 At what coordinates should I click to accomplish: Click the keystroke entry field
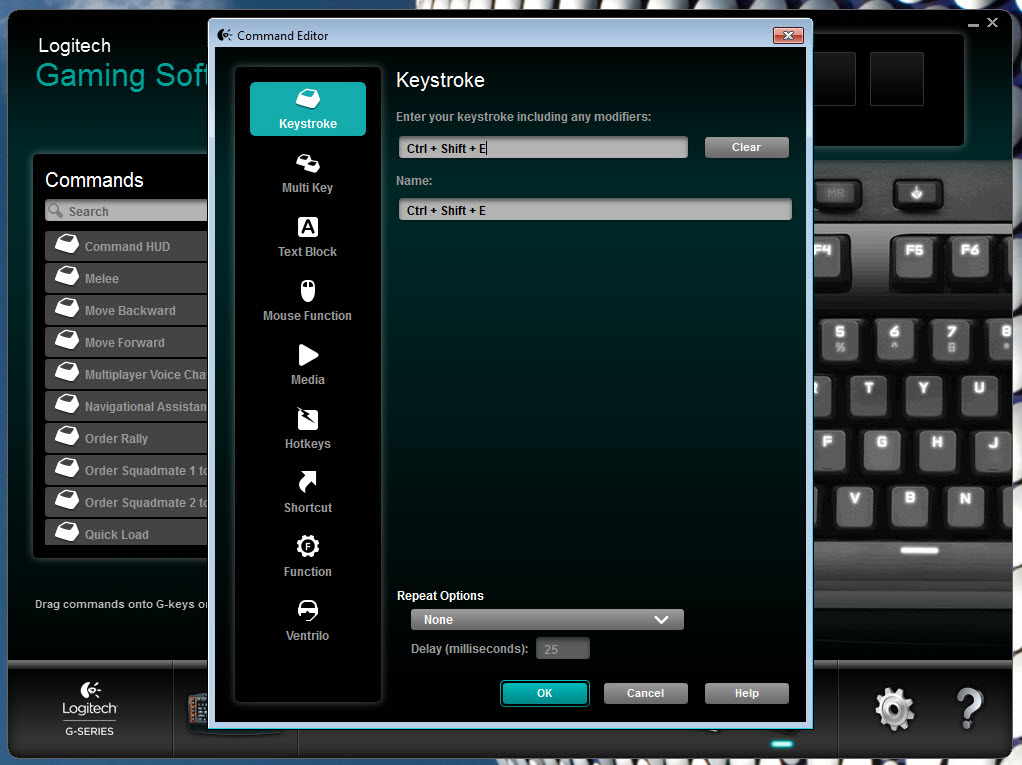[x=543, y=148]
